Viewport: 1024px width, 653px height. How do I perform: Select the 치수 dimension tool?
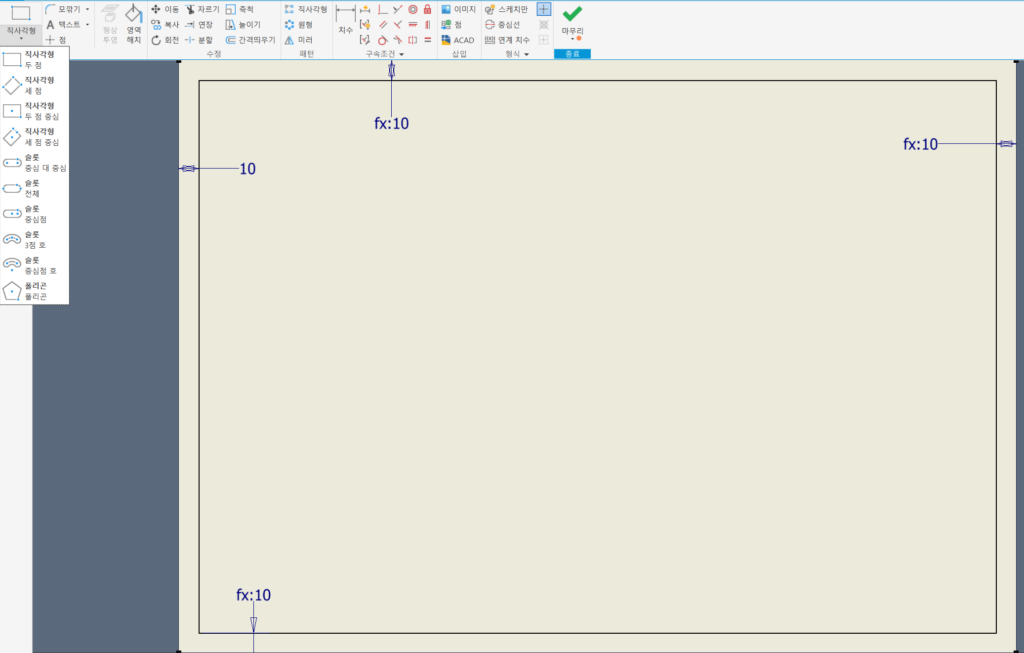click(345, 20)
